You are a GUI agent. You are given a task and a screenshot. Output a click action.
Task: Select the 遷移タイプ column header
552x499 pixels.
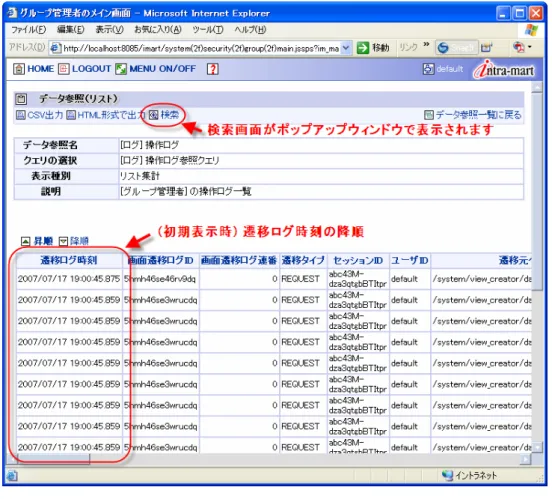(303, 261)
